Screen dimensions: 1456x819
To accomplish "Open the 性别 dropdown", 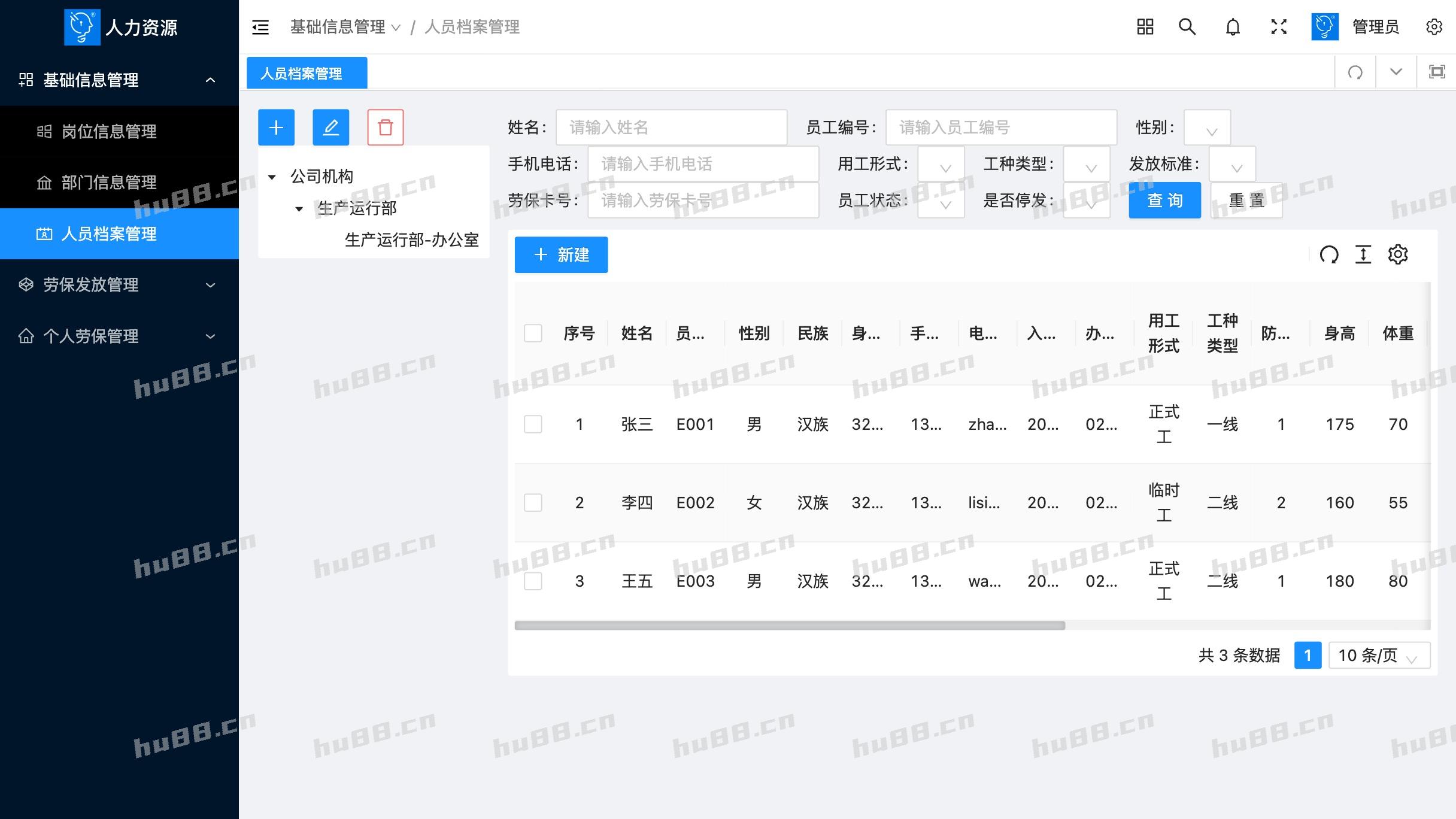I will (x=1206, y=128).
